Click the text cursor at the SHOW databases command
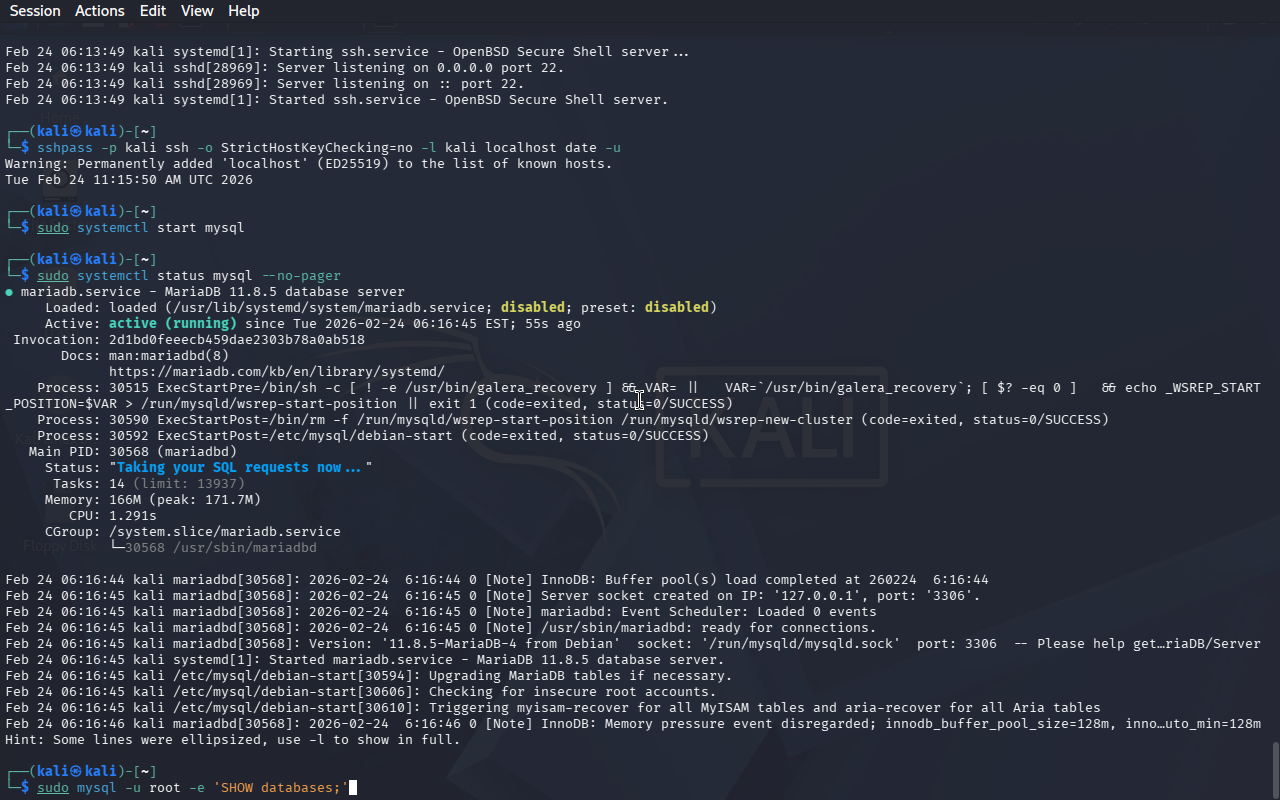Screen dimensions: 1280x800 352,788
